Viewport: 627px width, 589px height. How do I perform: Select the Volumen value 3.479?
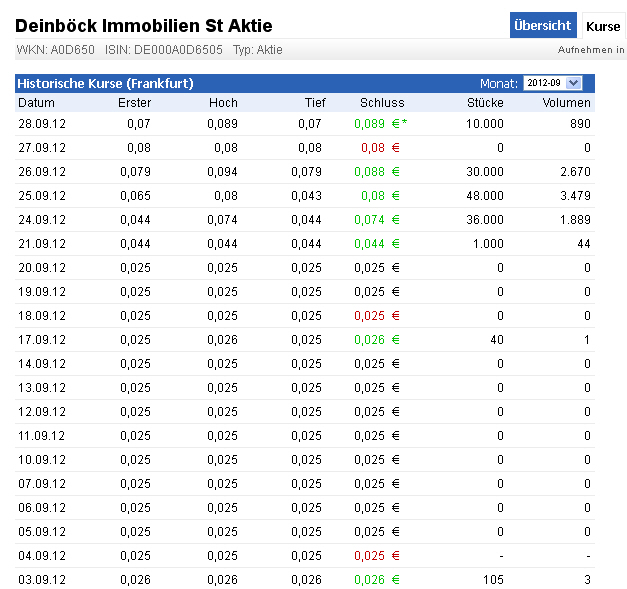pos(575,196)
